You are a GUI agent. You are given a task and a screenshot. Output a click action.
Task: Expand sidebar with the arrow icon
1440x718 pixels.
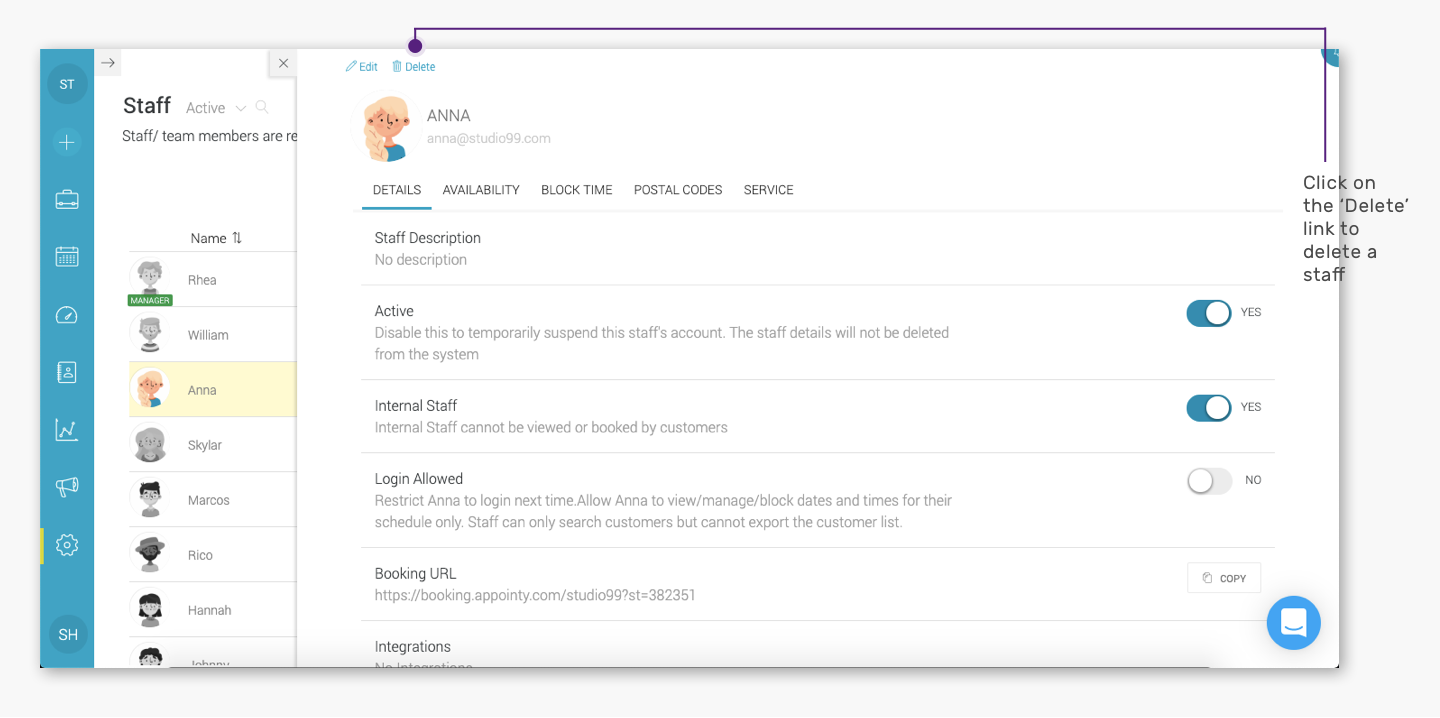click(108, 63)
